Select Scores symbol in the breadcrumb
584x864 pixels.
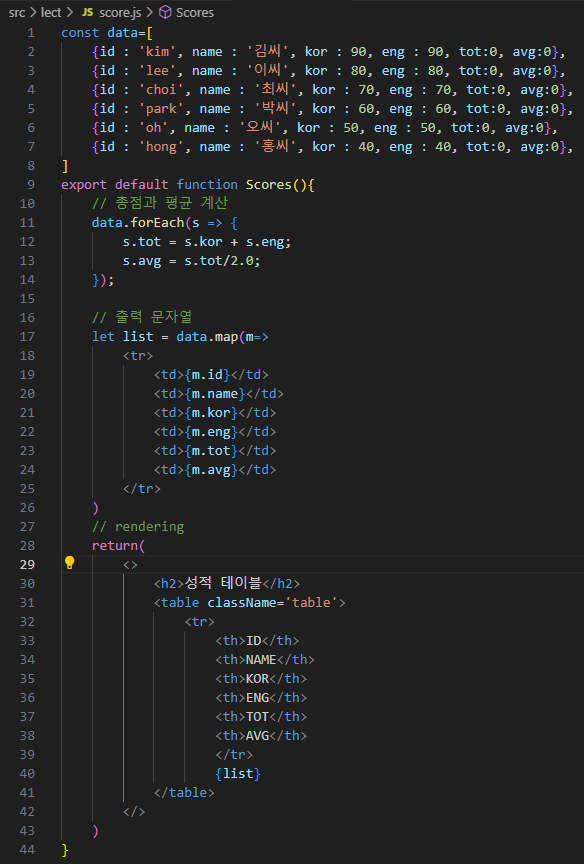194,12
